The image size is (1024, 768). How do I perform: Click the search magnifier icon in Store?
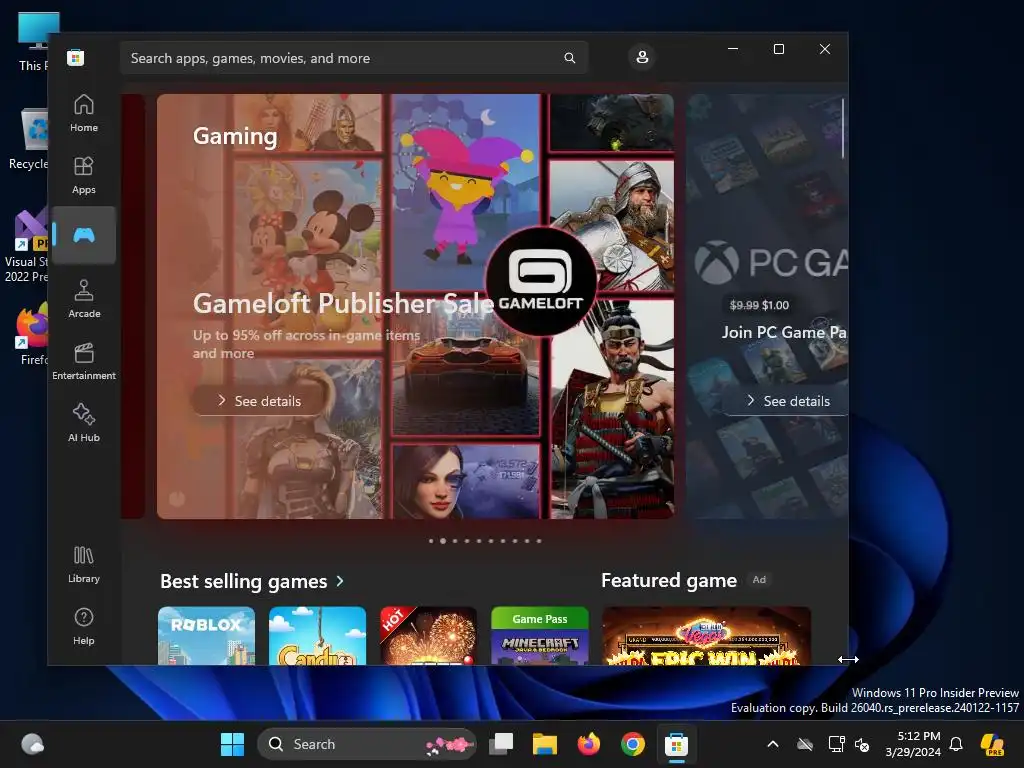tap(569, 58)
